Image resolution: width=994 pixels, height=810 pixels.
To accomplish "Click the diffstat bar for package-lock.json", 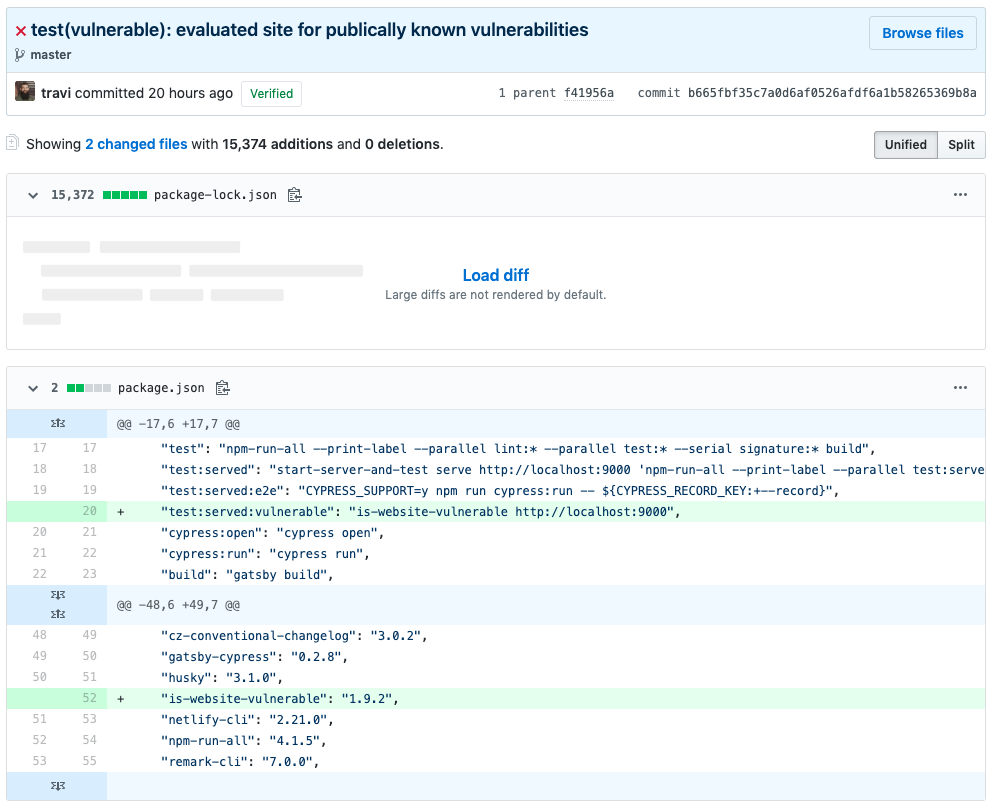I will click(125, 195).
